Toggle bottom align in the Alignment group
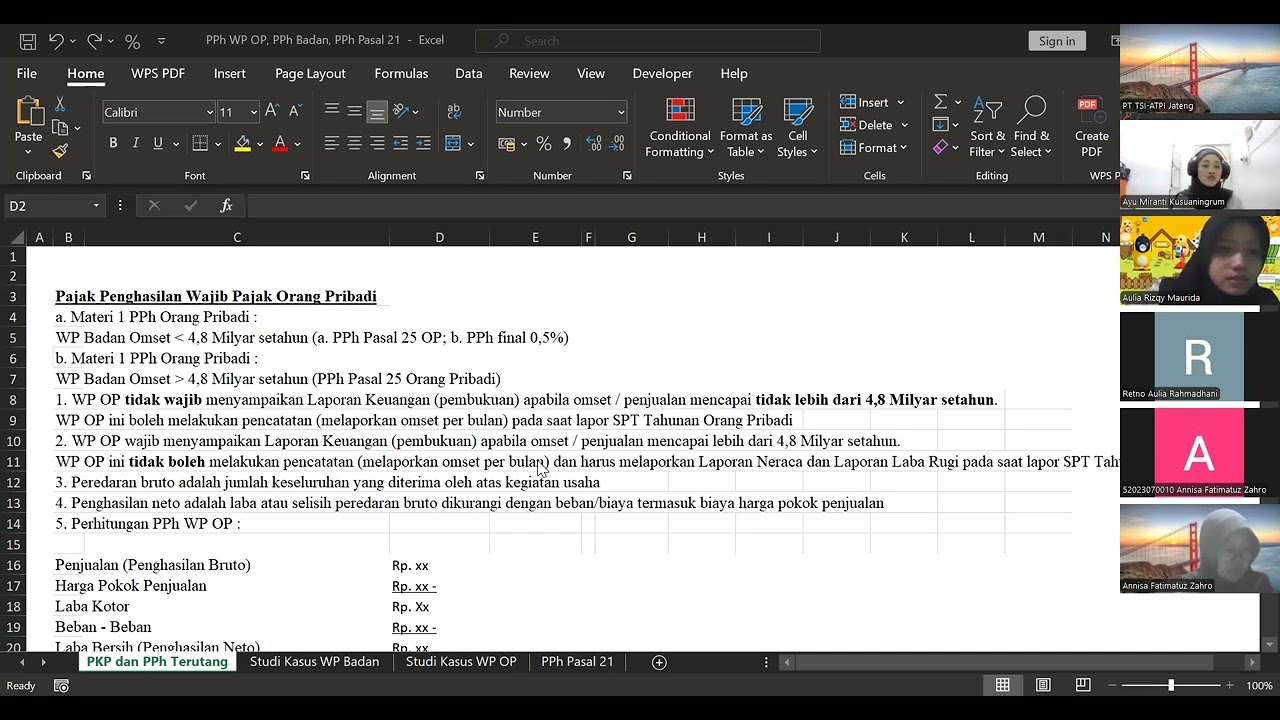Image resolution: width=1280 pixels, height=720 pixels. (x=377, y=111)
